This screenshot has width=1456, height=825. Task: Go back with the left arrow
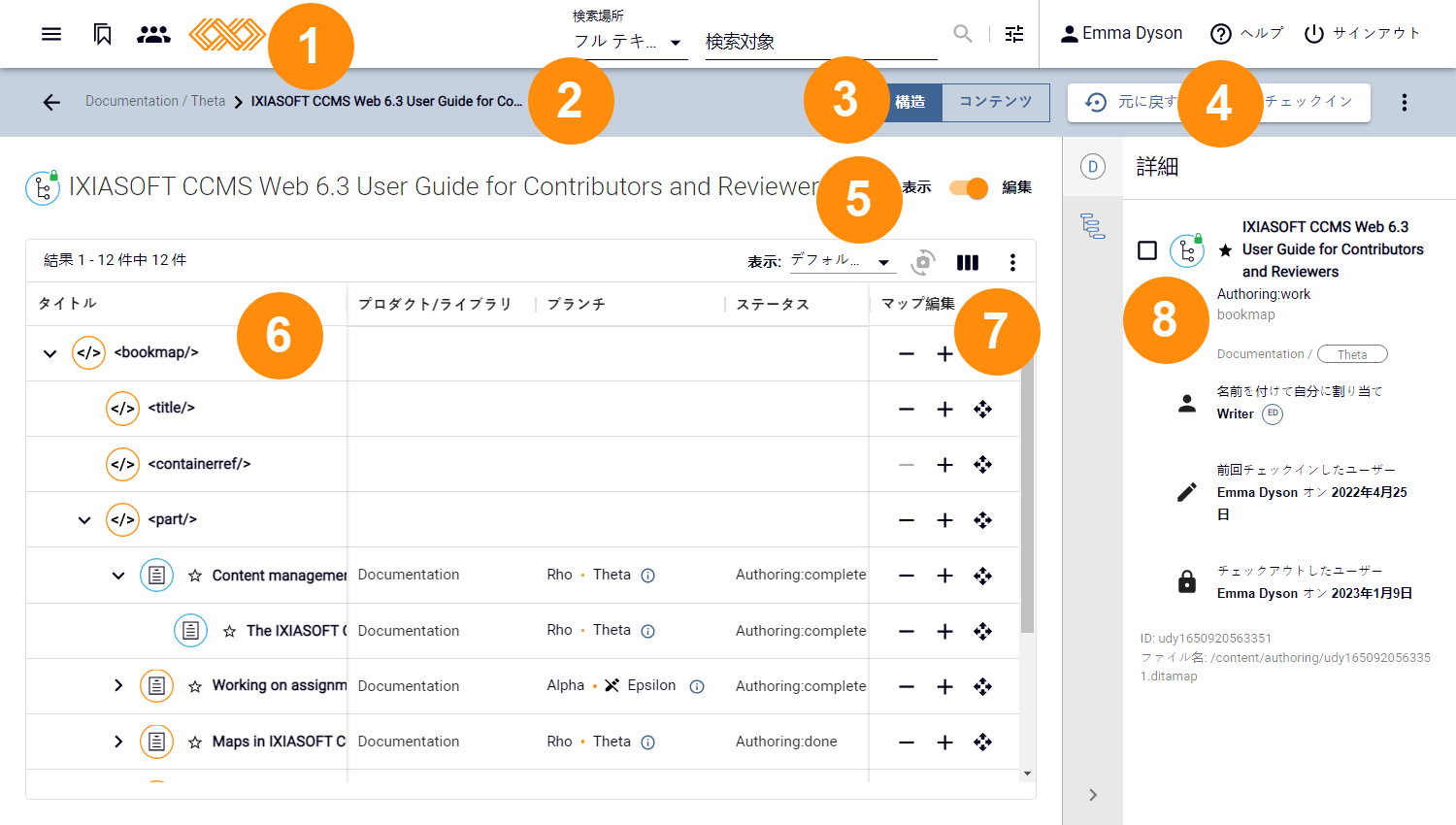coord(51,102)
